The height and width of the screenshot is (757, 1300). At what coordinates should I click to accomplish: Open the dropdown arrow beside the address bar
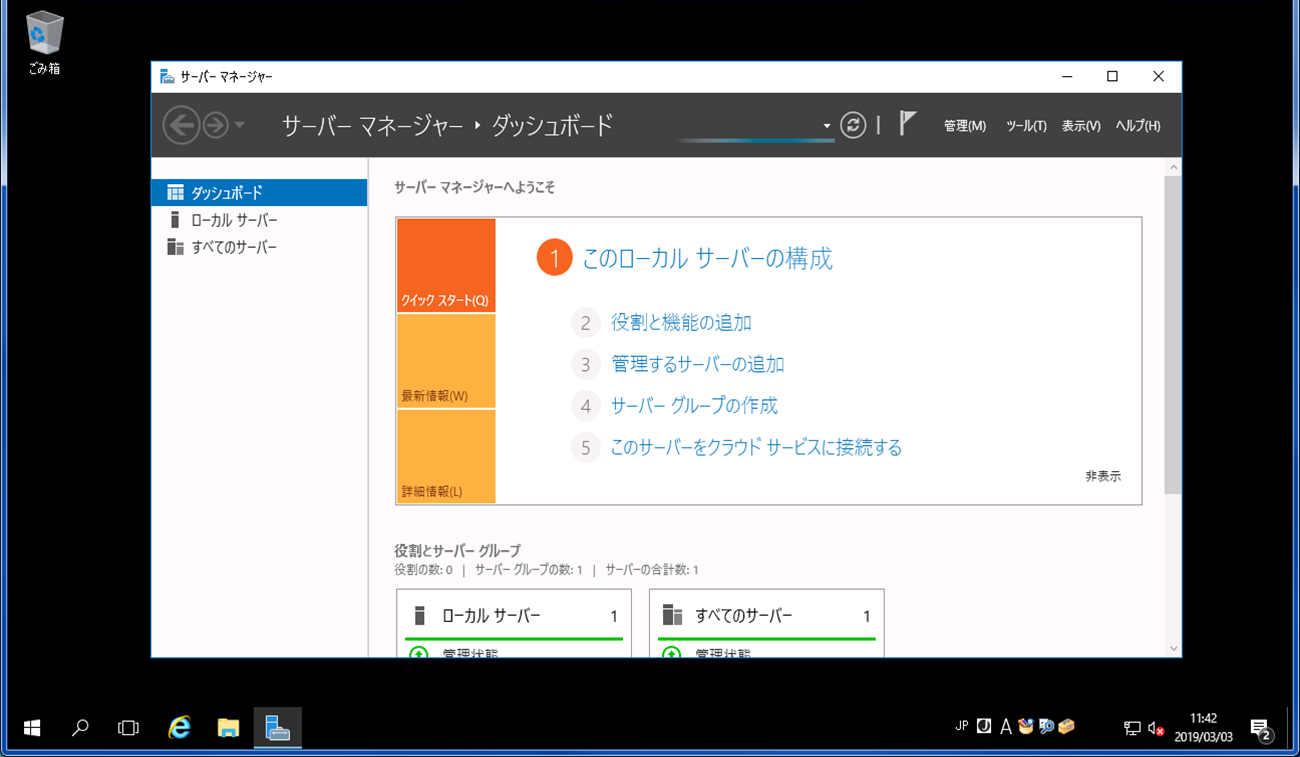pyautogui.click(x=826, y=126)
